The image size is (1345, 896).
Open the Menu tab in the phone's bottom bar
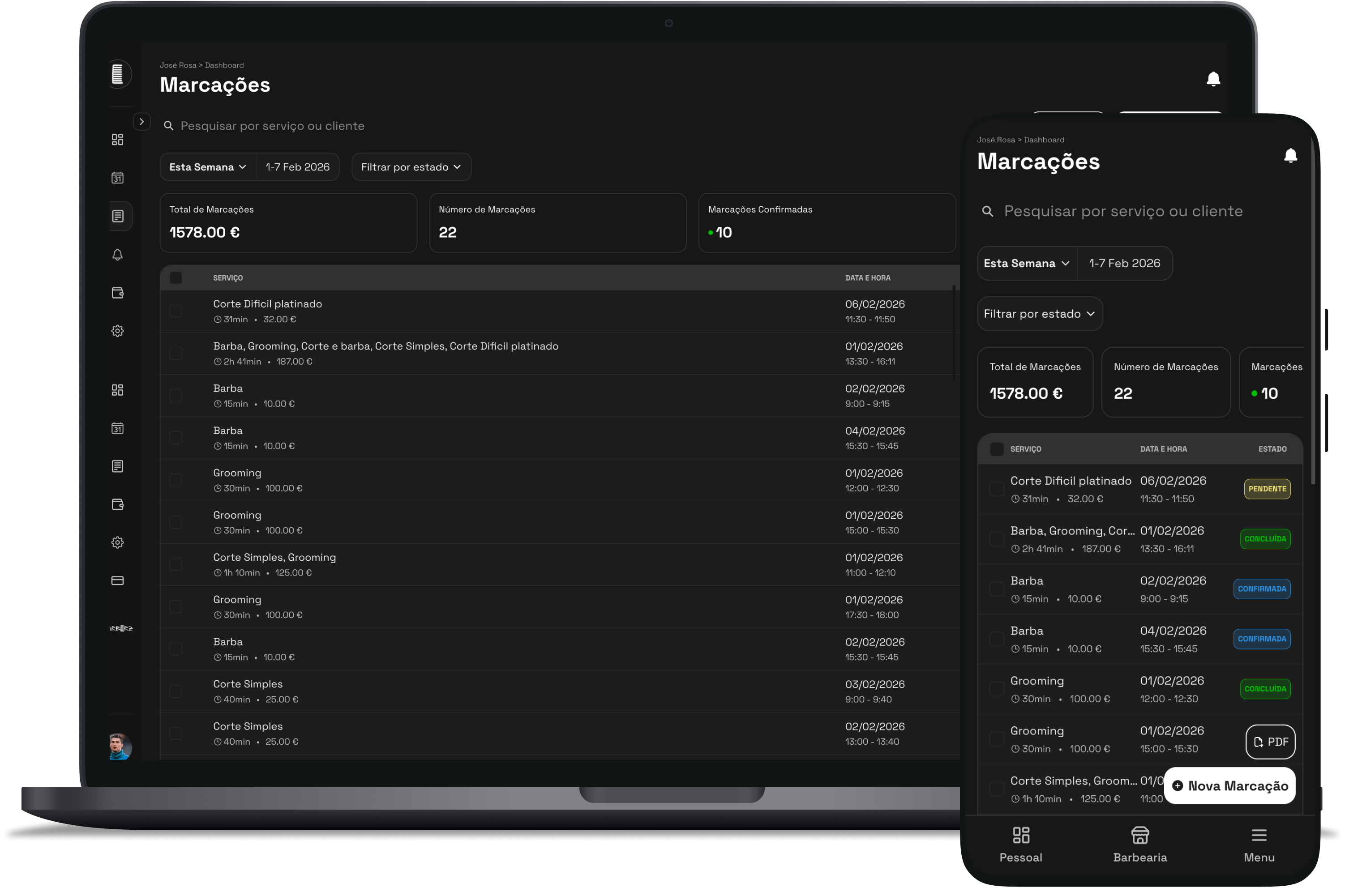coord(1259,844)
